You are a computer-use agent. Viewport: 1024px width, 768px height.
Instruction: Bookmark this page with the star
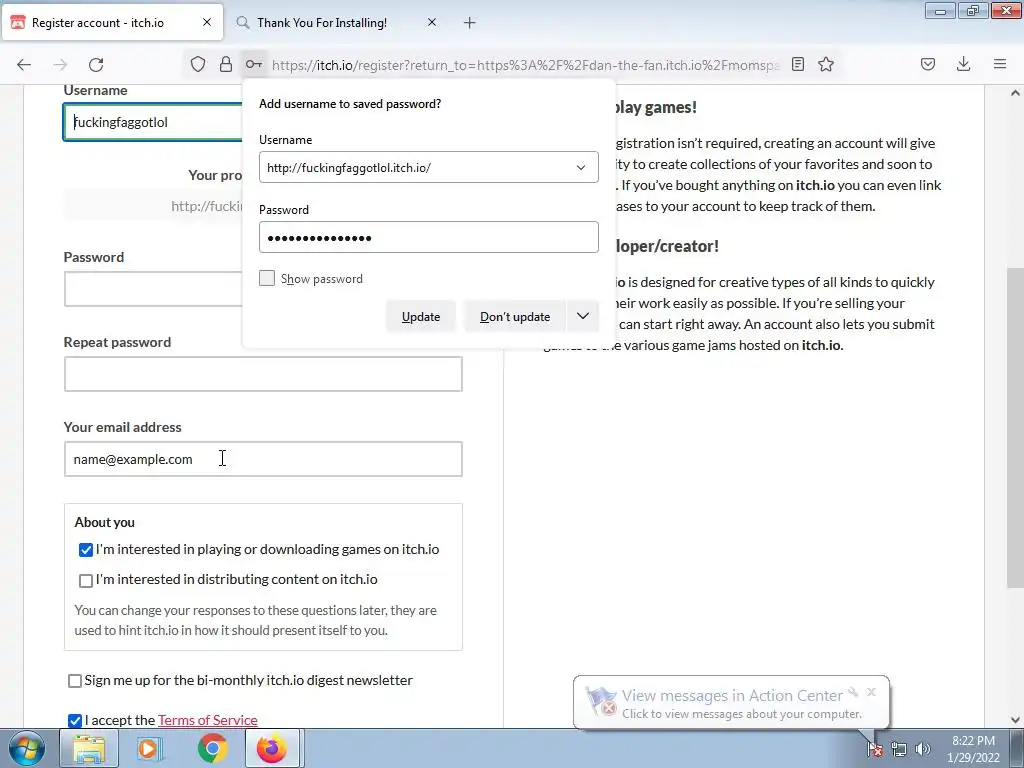pos(826,64)
